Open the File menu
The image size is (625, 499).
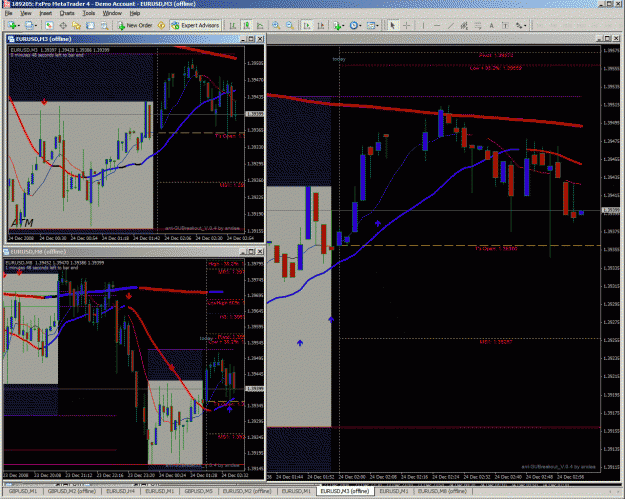[x=8, y=13]
